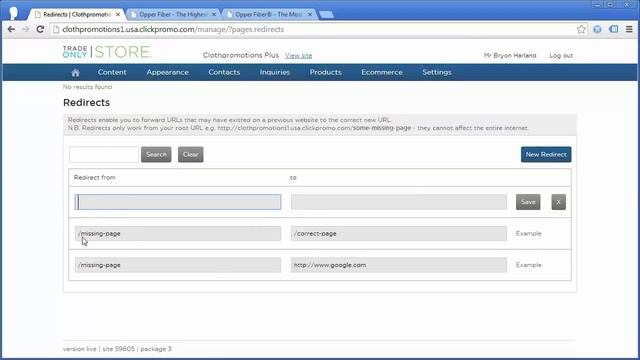
Task: Focus the empty redirect 'to' field
Action: click(x=399, y=202)
